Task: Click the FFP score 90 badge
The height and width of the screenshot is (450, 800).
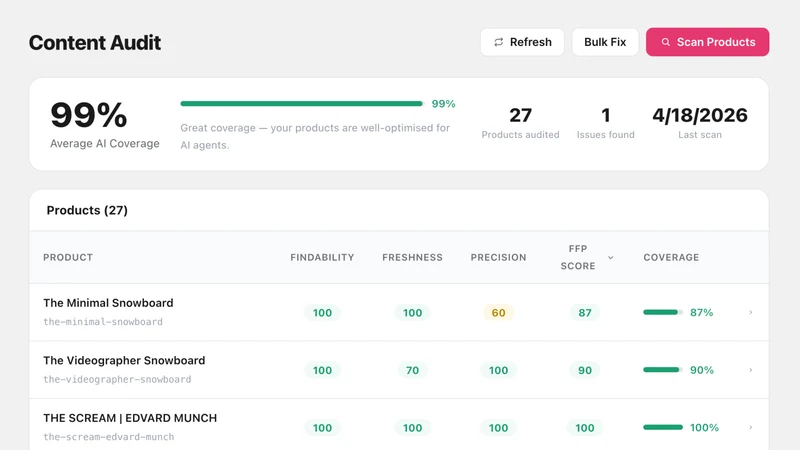Action: tap(585, 370)
